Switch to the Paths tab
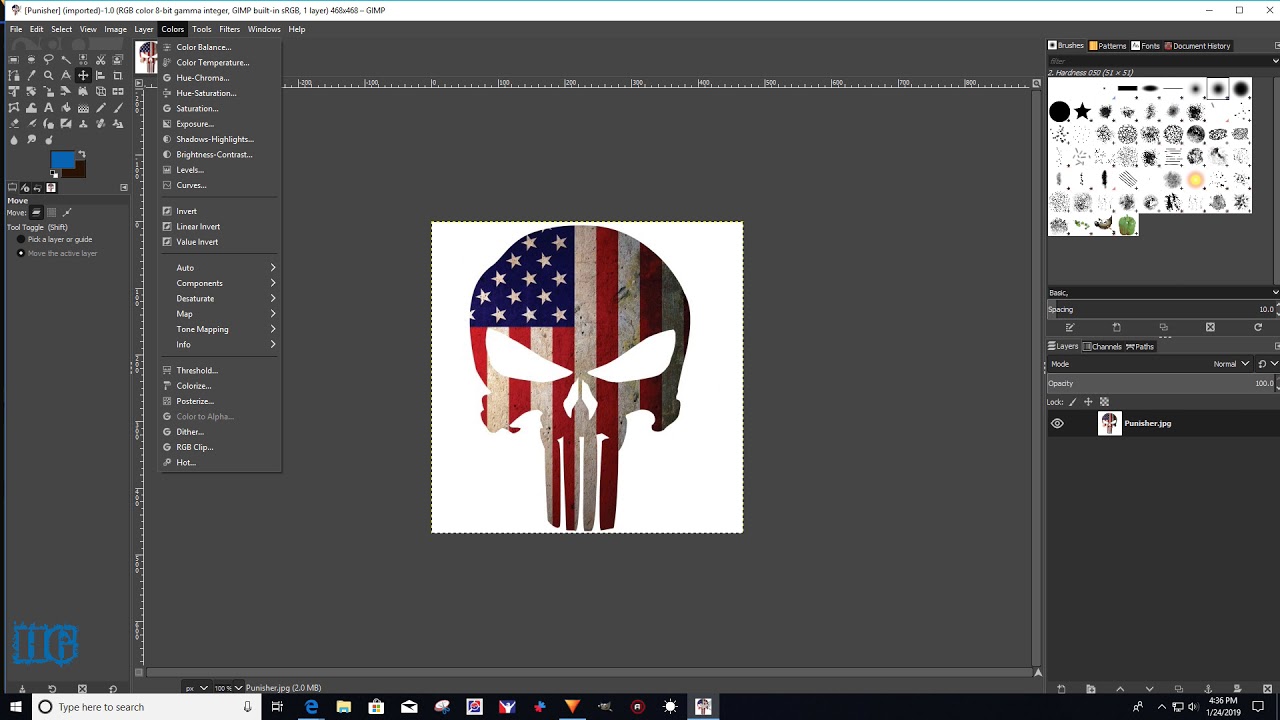 1141,346
